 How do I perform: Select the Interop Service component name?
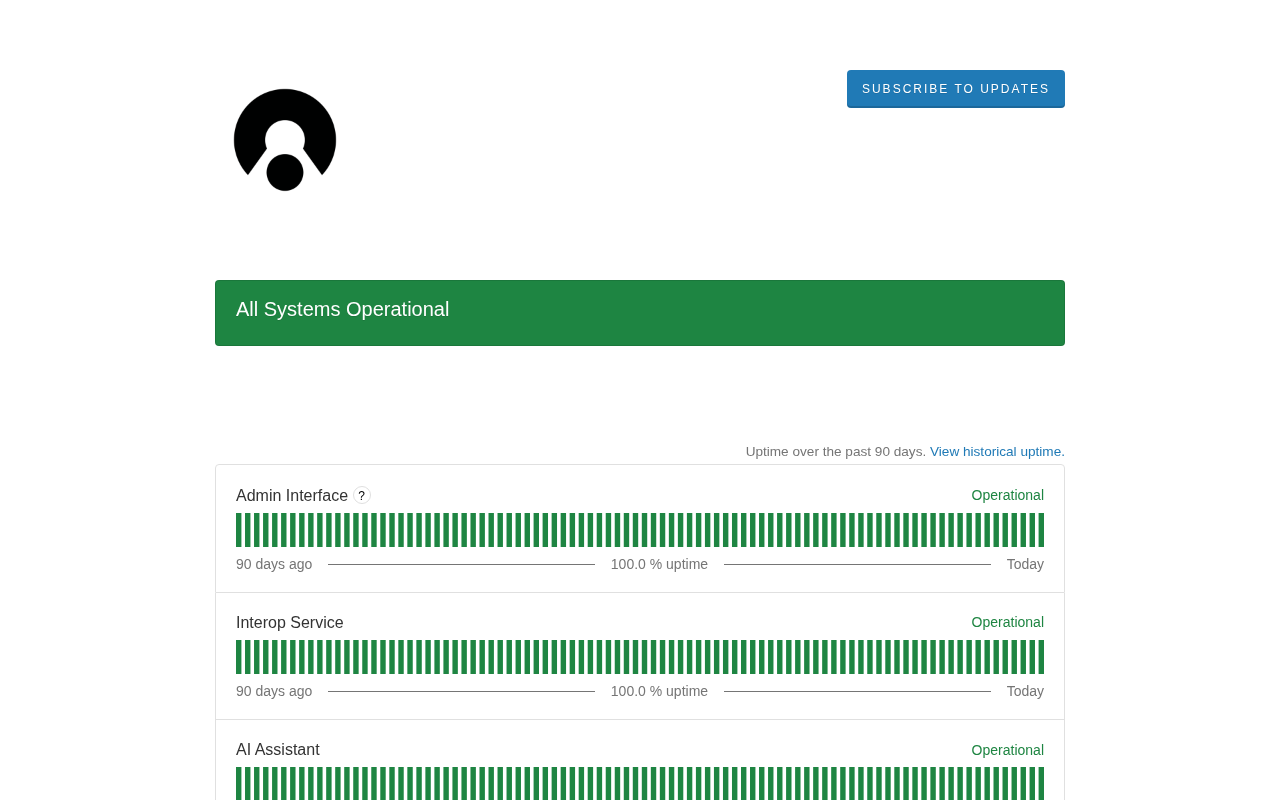coord(289,623)
